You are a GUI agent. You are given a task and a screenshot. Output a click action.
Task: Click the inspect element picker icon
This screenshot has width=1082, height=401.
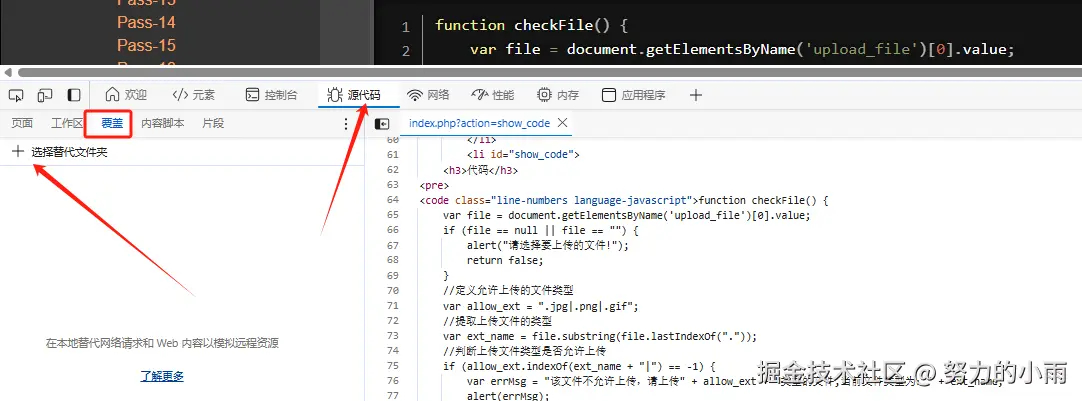click(x=17, y=95)
